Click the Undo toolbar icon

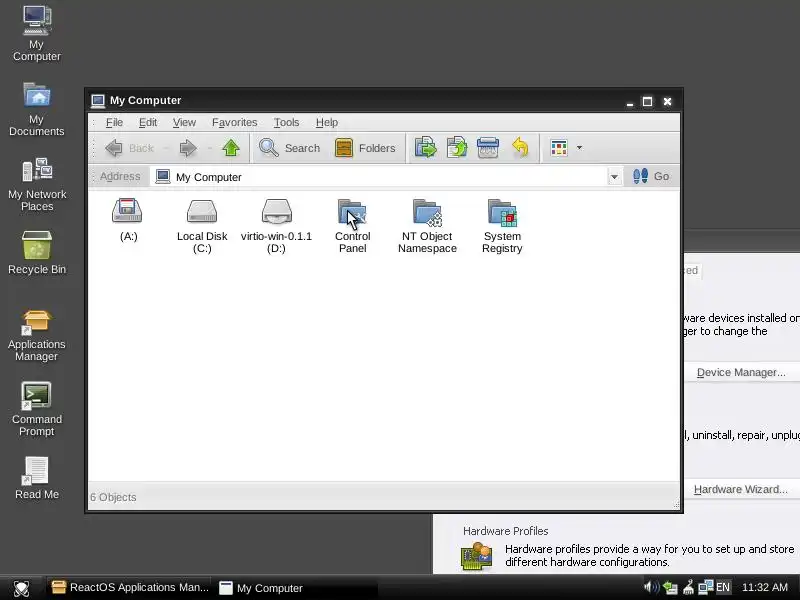tap(520, 148)
